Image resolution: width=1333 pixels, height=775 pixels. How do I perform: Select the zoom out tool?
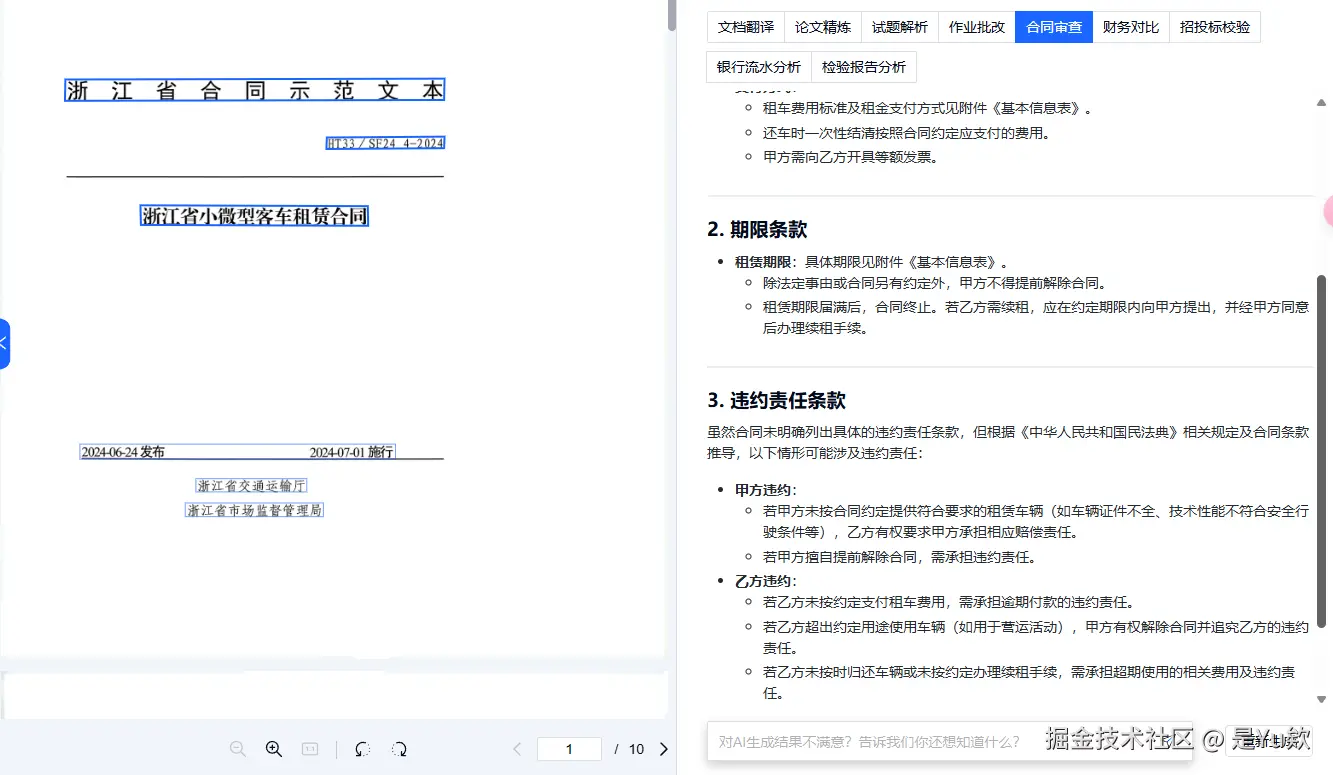237,748
